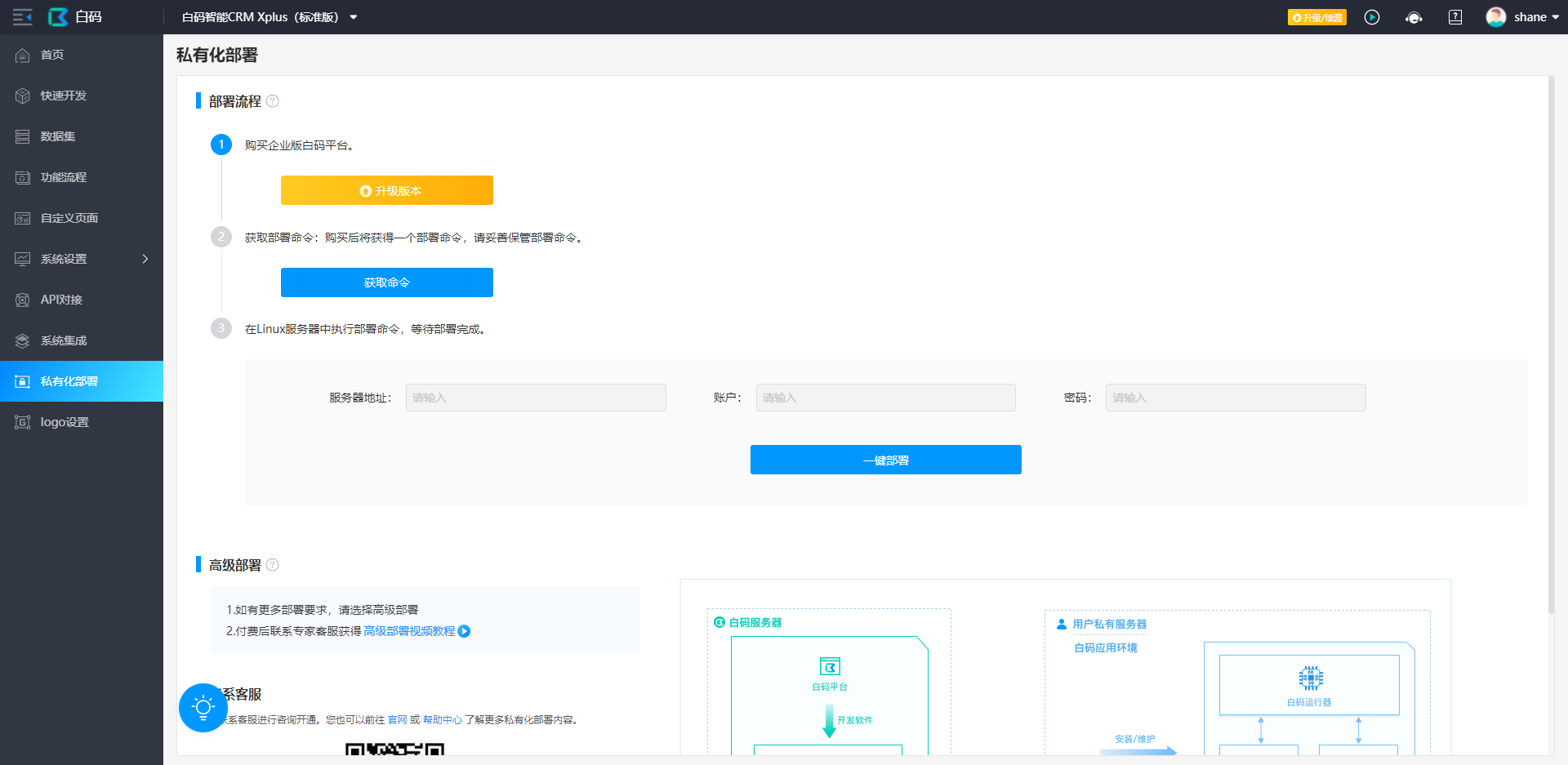Open the help documentation icon
Screen dimensions: 1568x765
(1454, 16)
